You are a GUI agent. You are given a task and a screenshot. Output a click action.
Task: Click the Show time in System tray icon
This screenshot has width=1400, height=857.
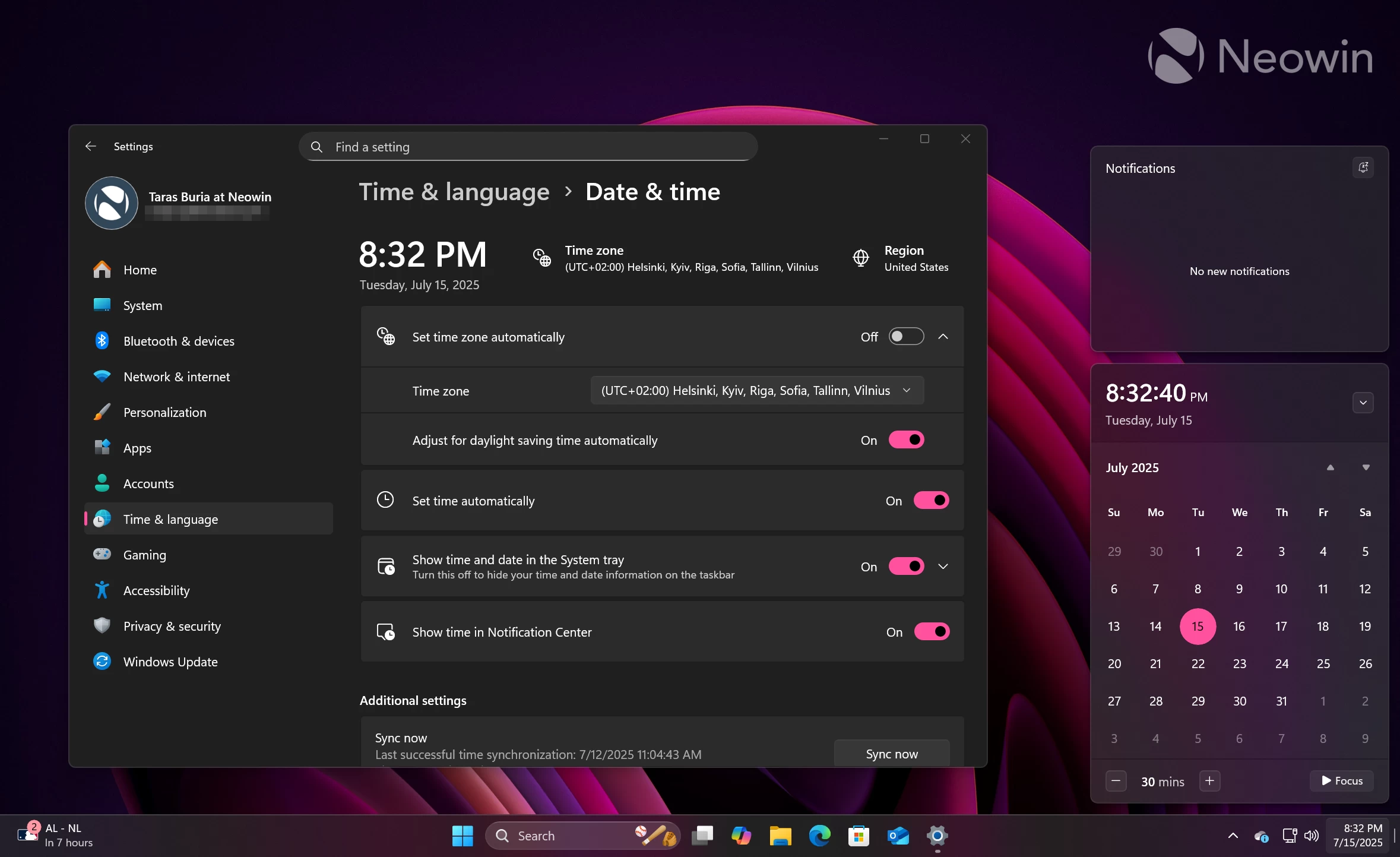pos(386,566)
